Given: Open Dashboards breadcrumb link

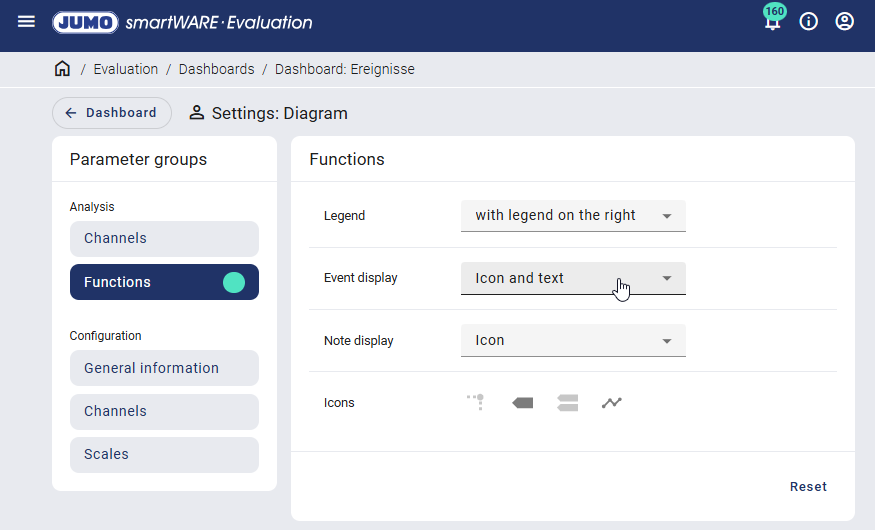Looking at the screenshot, I should pos(216,69).
